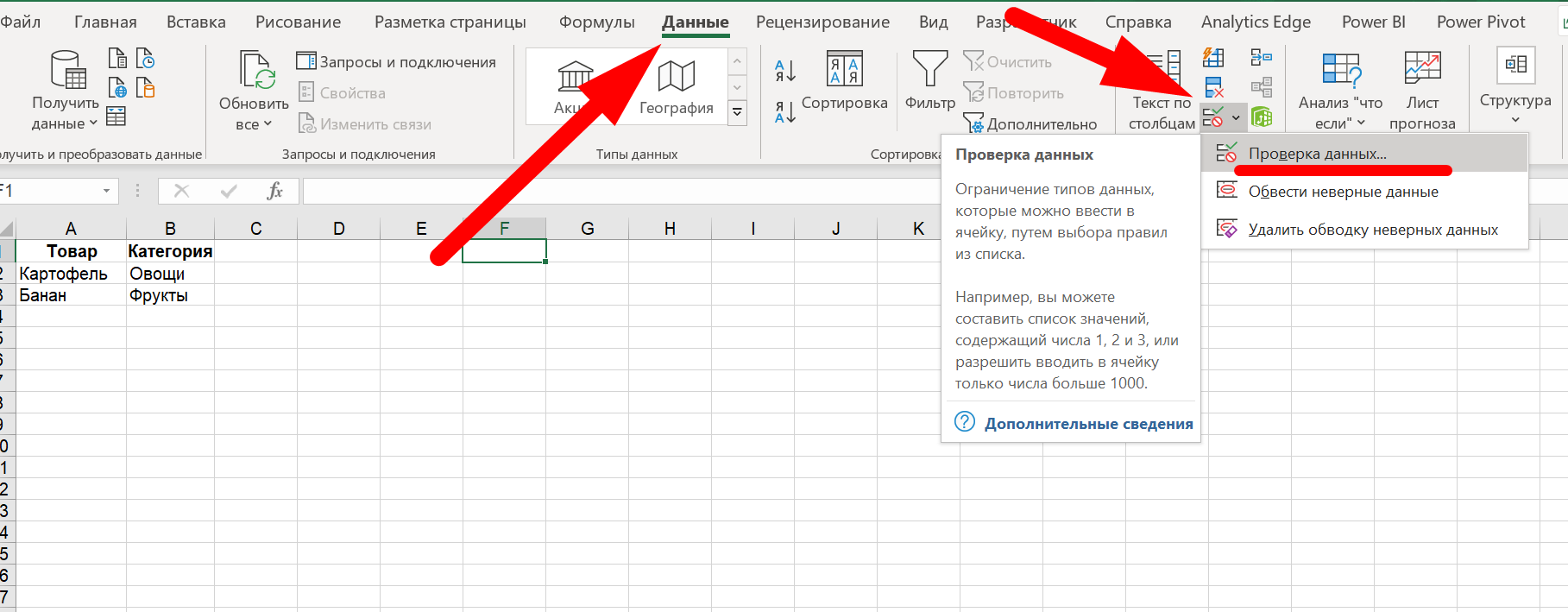1568x612 pixels.
Task: Expand the data types gallery list
Action: tap(737, 112)
